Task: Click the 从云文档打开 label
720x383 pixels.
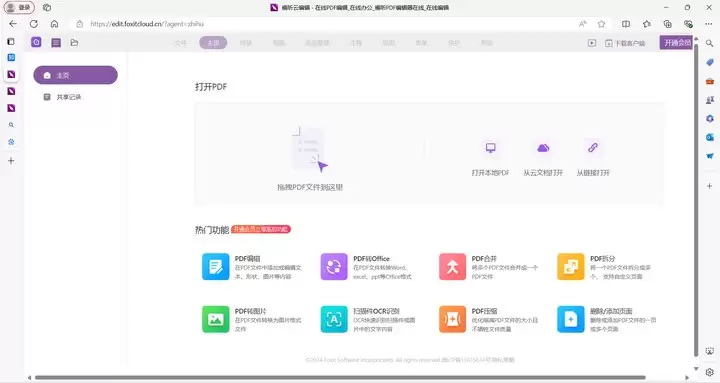Action: click(x=543, y=173)
